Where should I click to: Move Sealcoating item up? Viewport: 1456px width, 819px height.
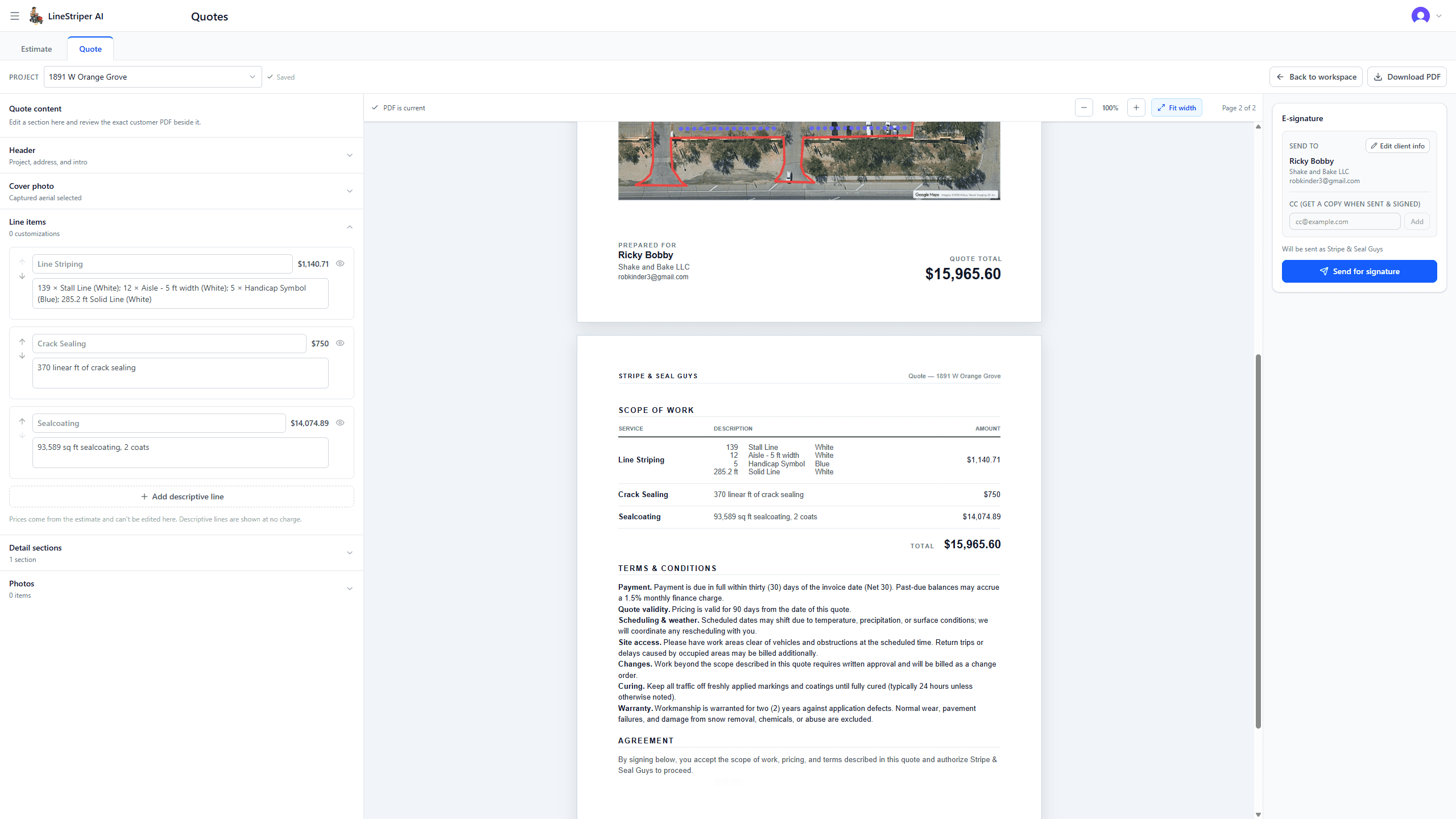pyautogui.click(x=22, y=421)
